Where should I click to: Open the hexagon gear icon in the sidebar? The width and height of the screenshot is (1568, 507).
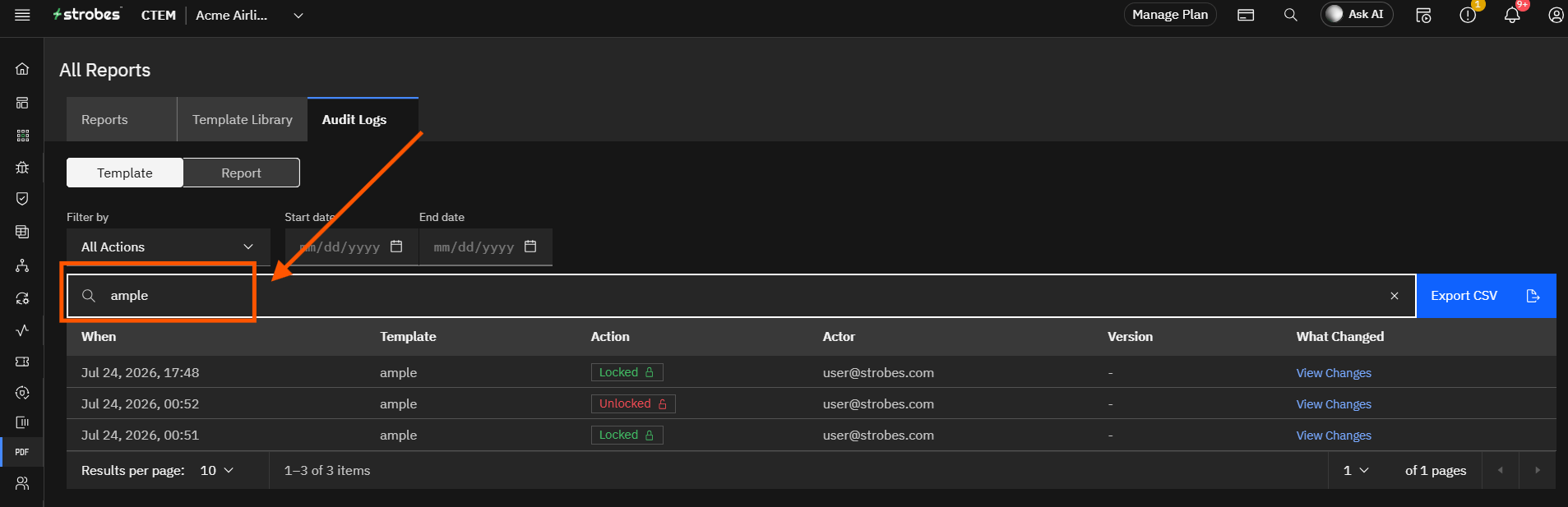tap(22, 393)
